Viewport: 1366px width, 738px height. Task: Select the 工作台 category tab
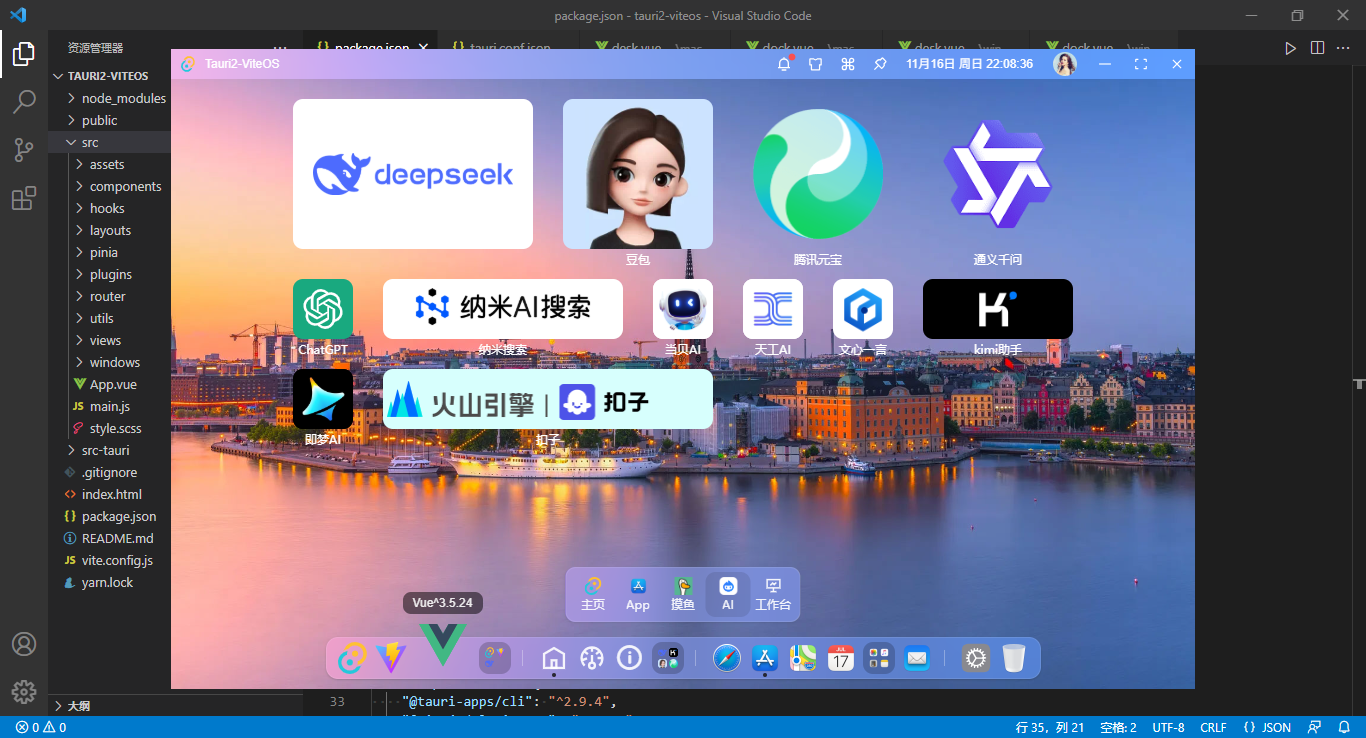(772, 594)
